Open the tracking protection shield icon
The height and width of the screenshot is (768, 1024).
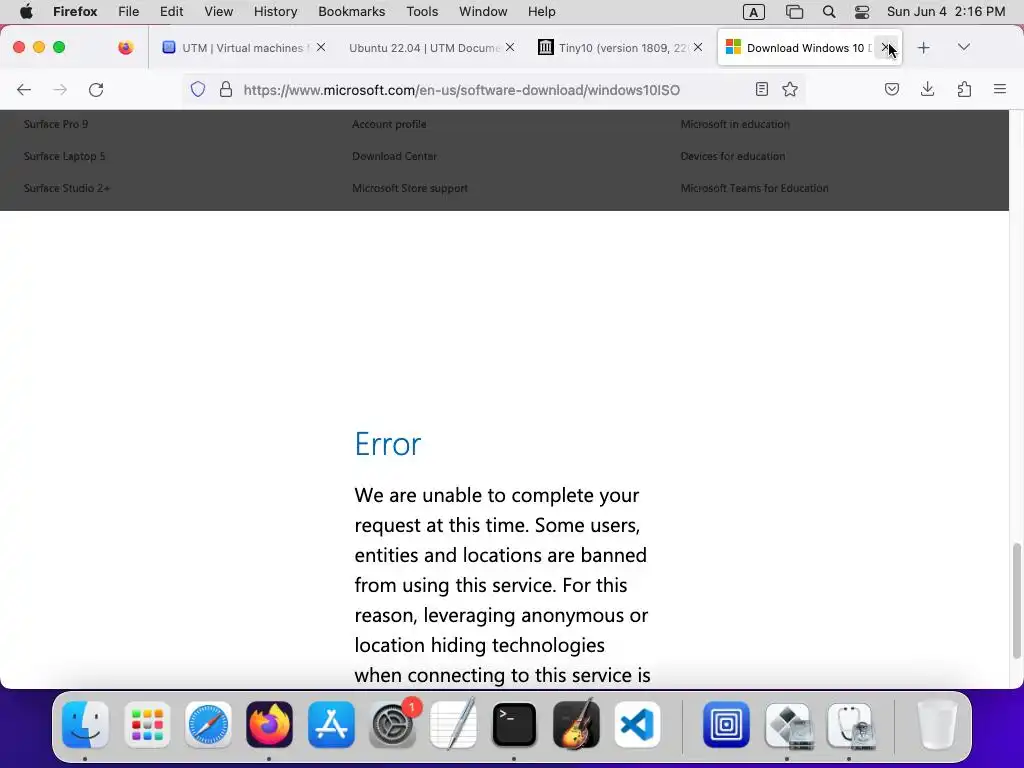coord(198,89)
